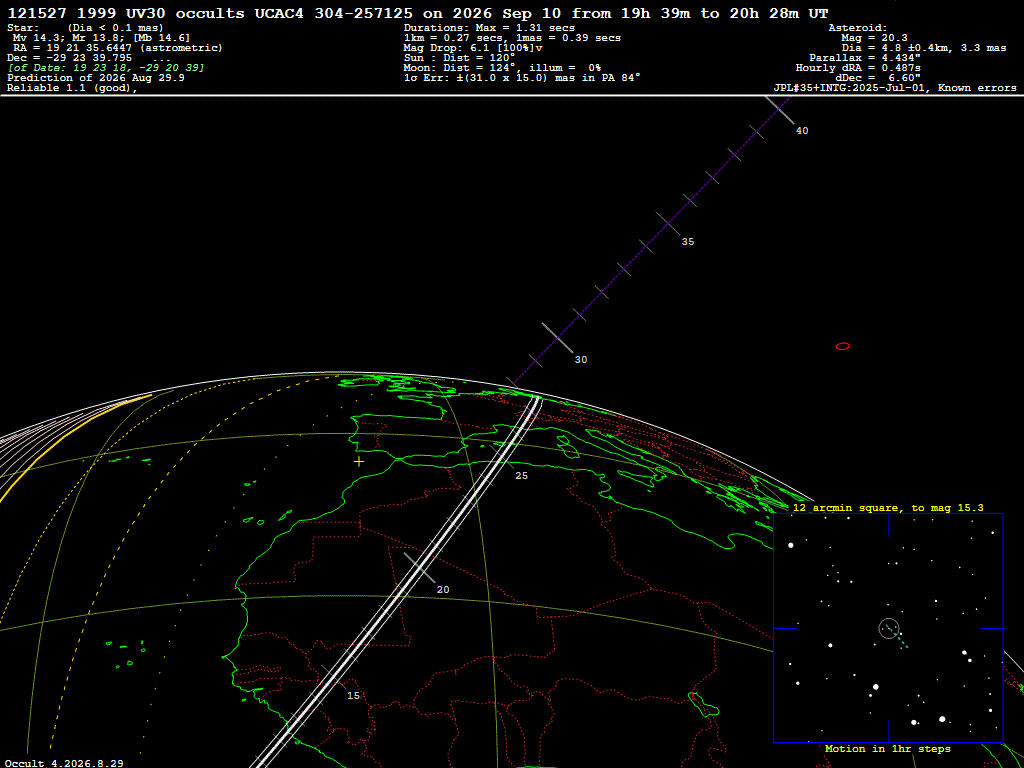Screen dimensions: 1024x768
Task: Click the Mag Drop 6.1 line
Action: tap(473, 48)
